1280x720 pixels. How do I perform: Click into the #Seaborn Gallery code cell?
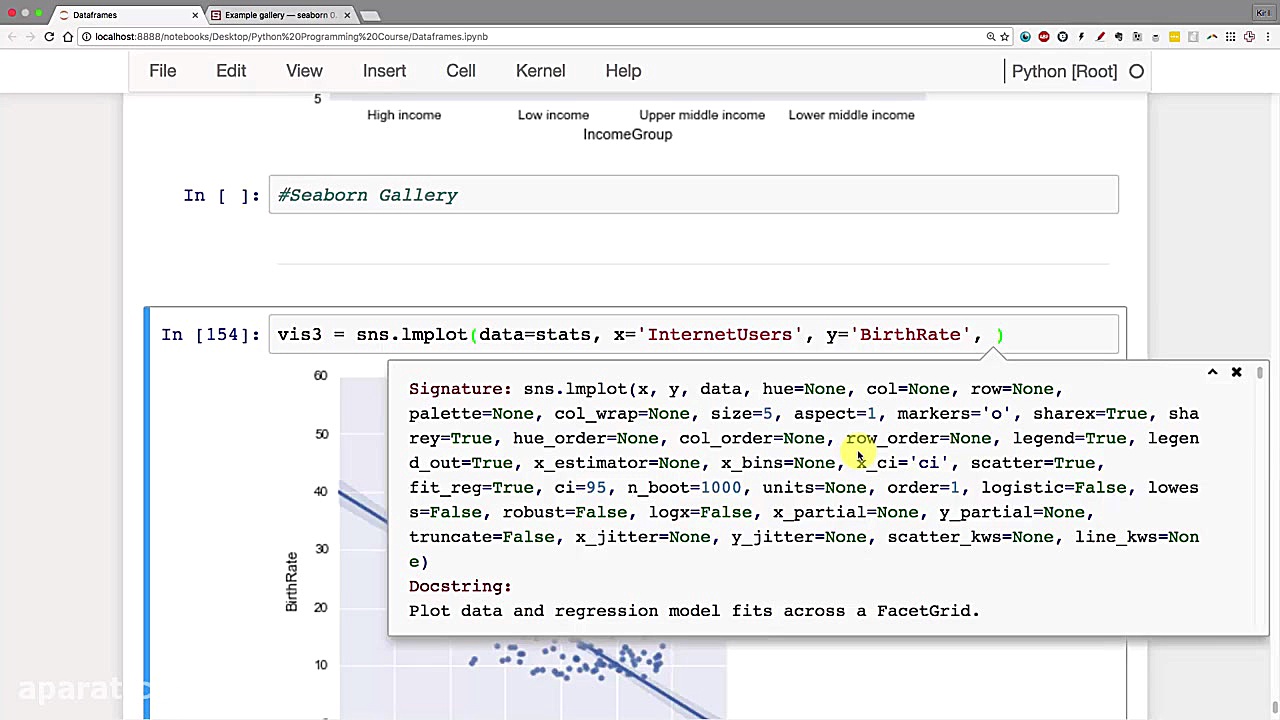[693, 194]
